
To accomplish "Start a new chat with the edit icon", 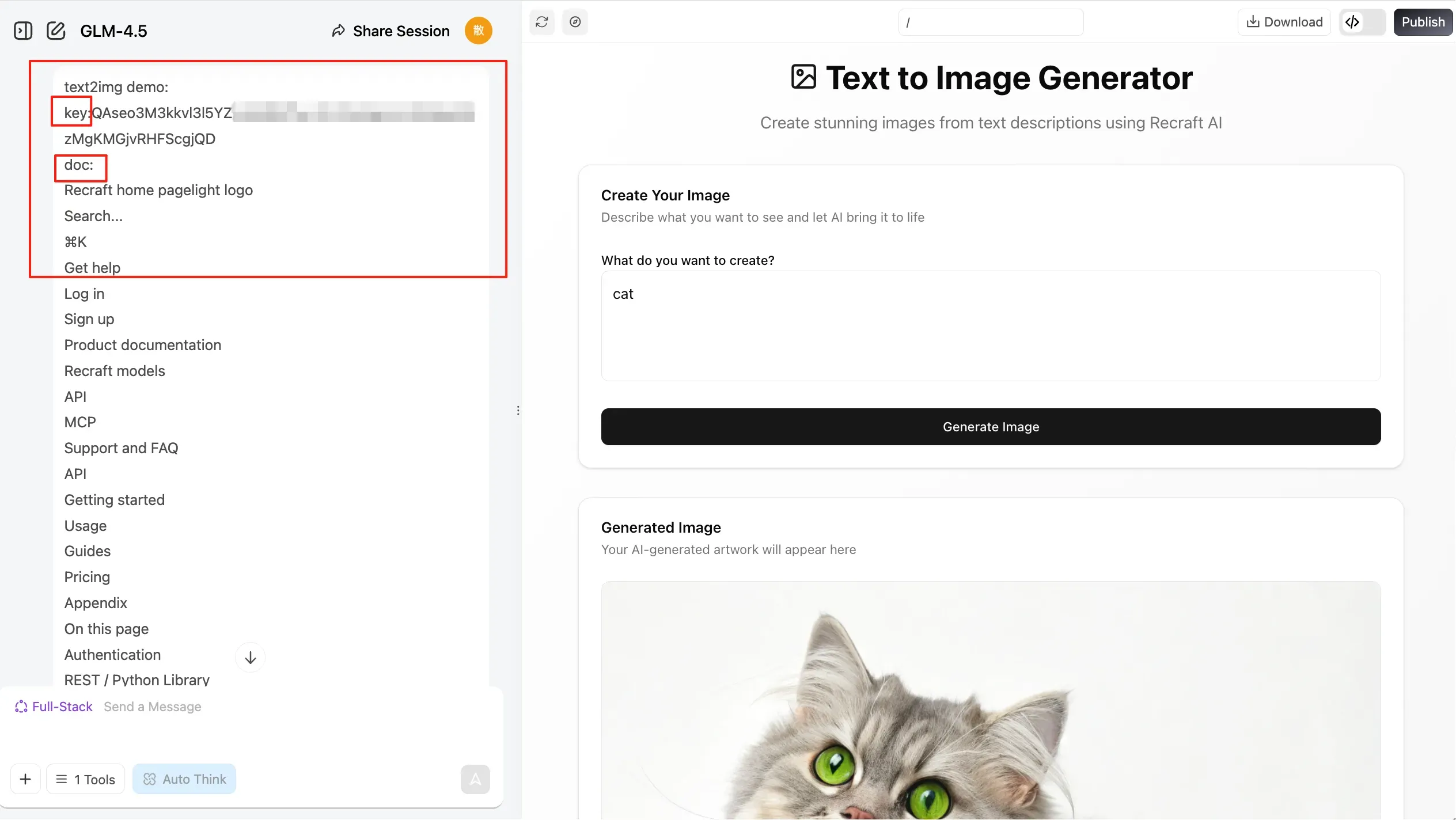I will coord(56,31).
